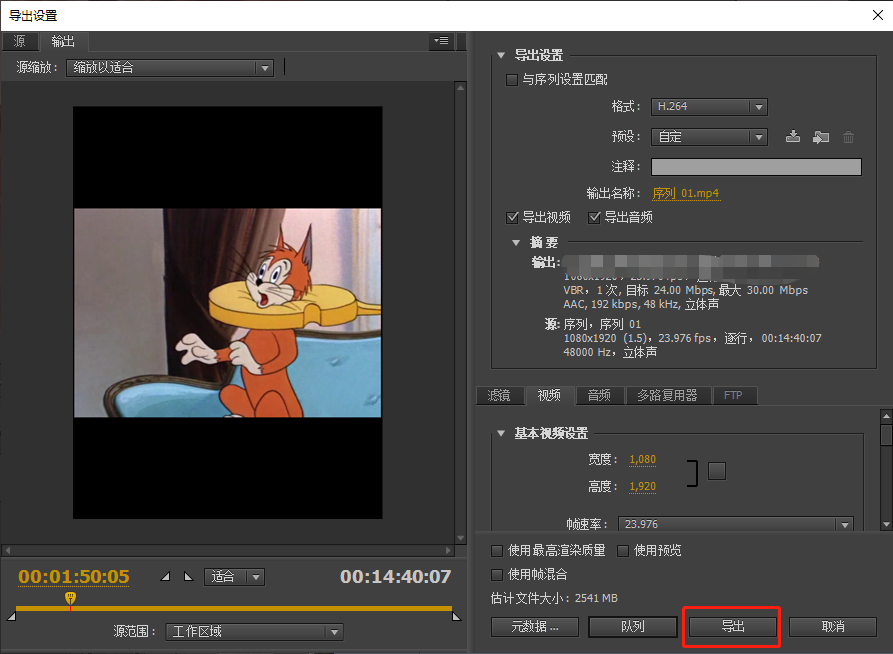Open the output panel flyout menu icon
Viewport: 893px width, 654px height.
(x=441, y=41)
